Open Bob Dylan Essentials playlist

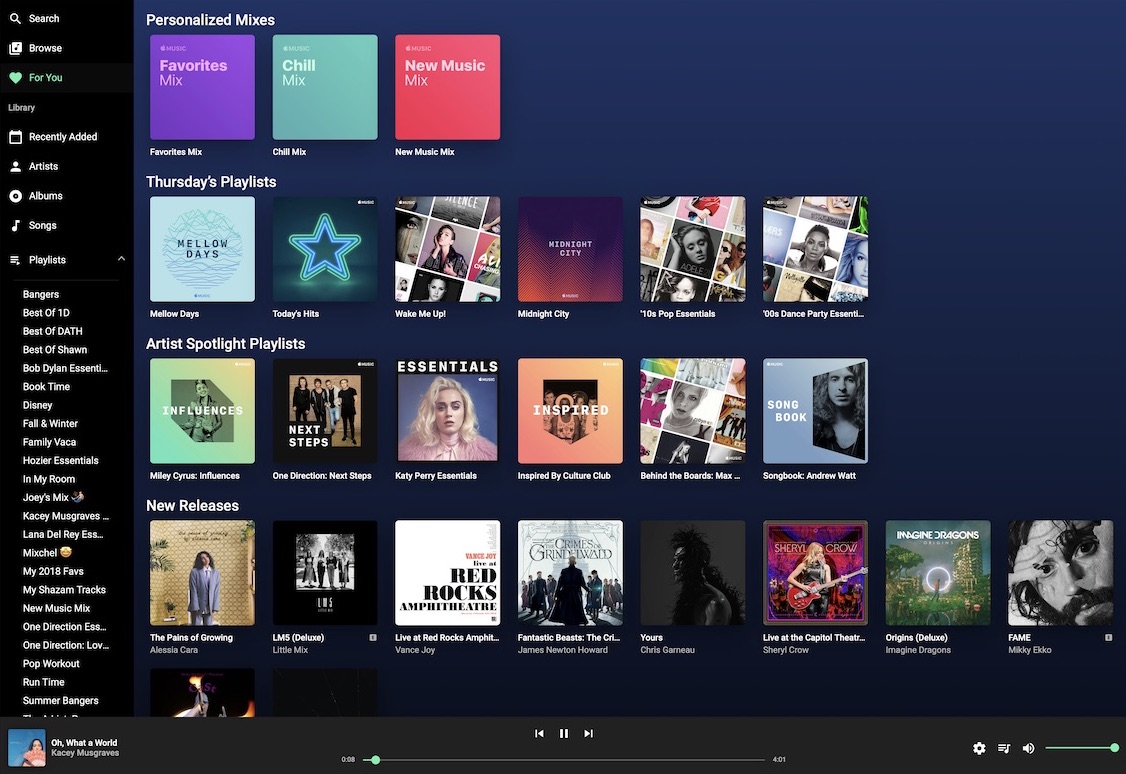click(x=65, y=368)
